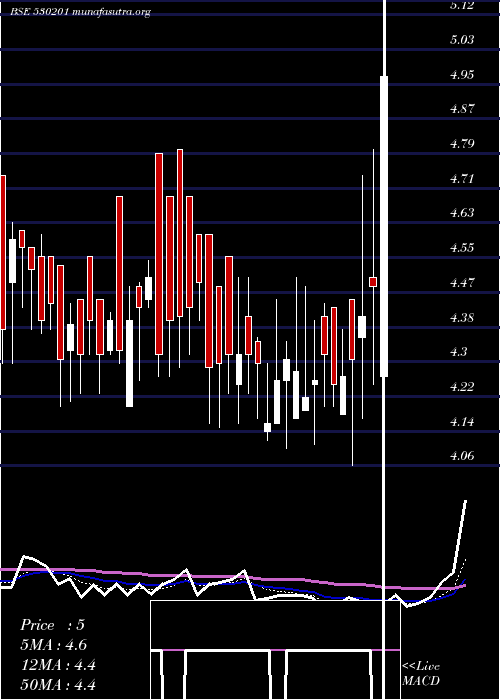Screen dimensions: 500x700
Task: Click the 4.38 price axis label
Action: pos(462,317)
